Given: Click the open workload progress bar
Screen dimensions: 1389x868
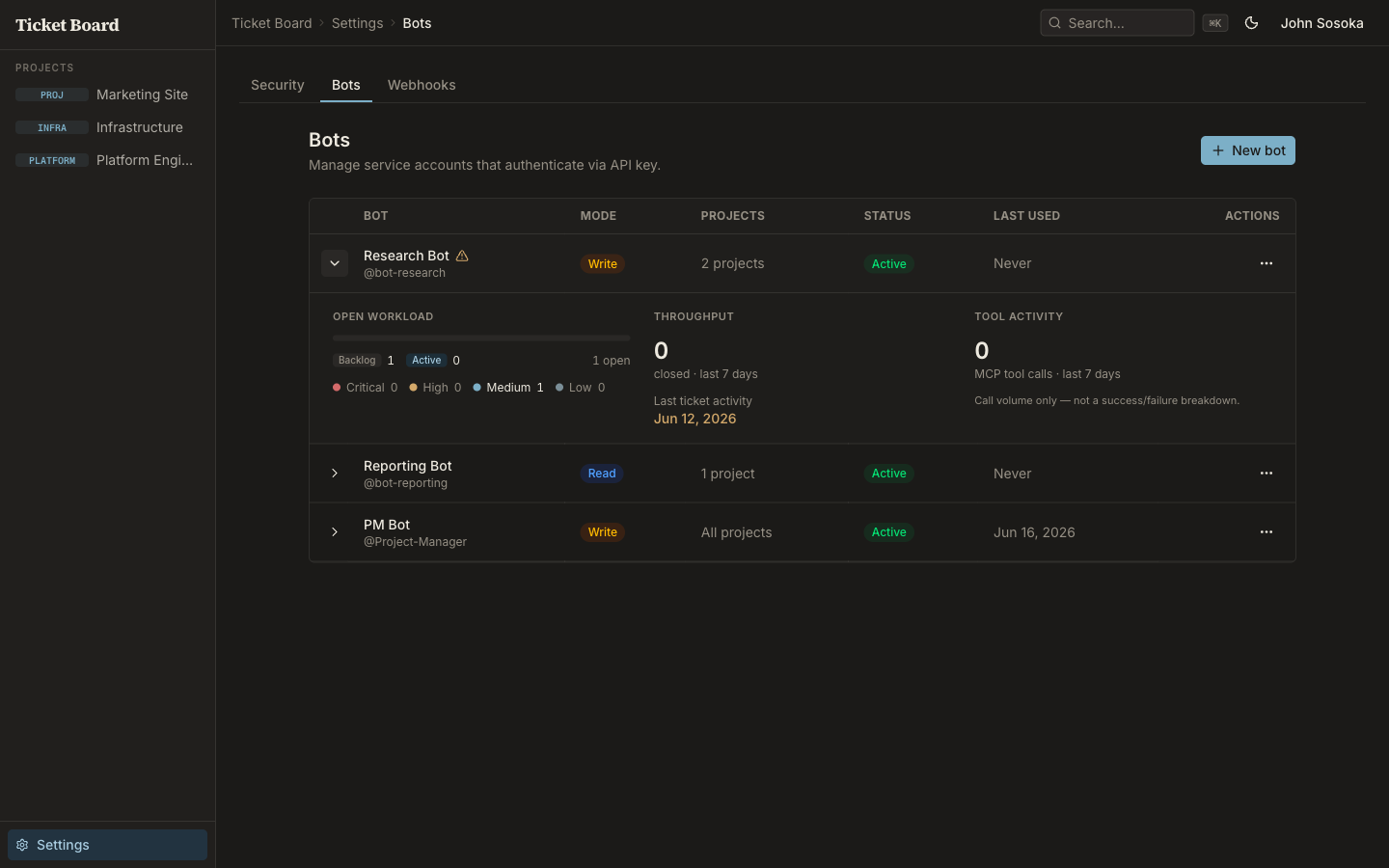Looking at the screenshot, I should (481, 339).
